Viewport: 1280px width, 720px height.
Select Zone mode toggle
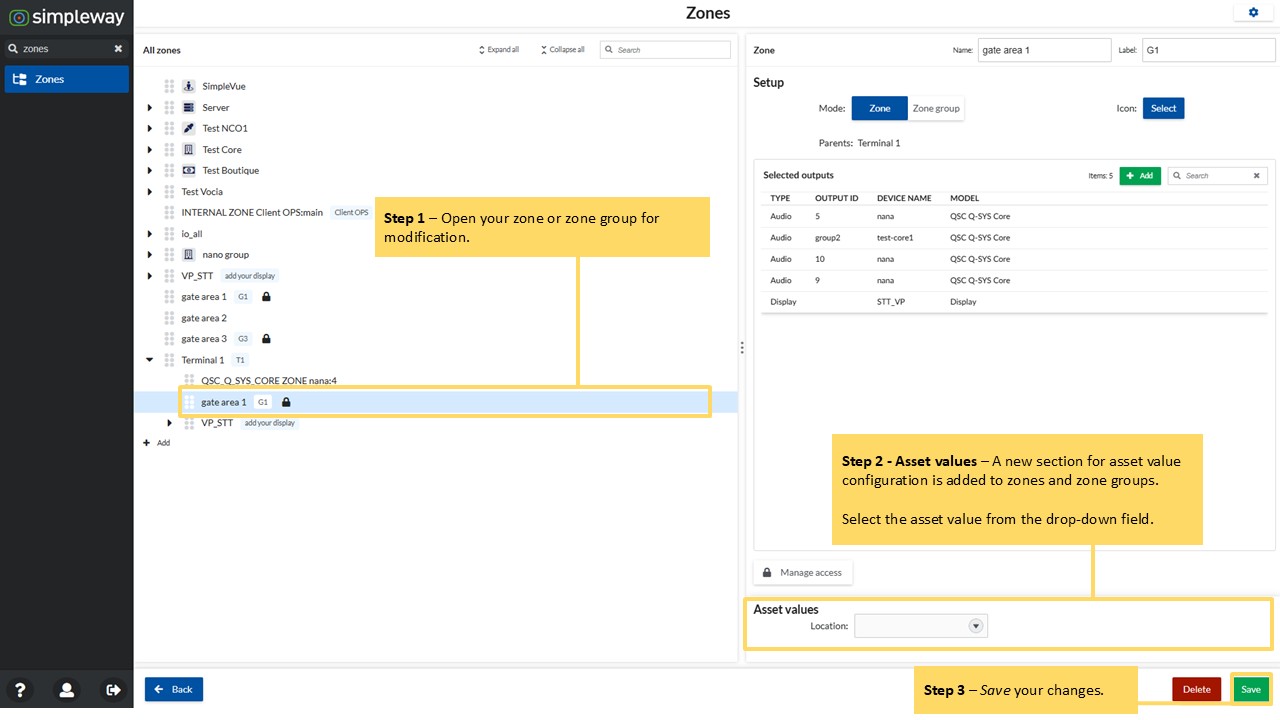879,108
